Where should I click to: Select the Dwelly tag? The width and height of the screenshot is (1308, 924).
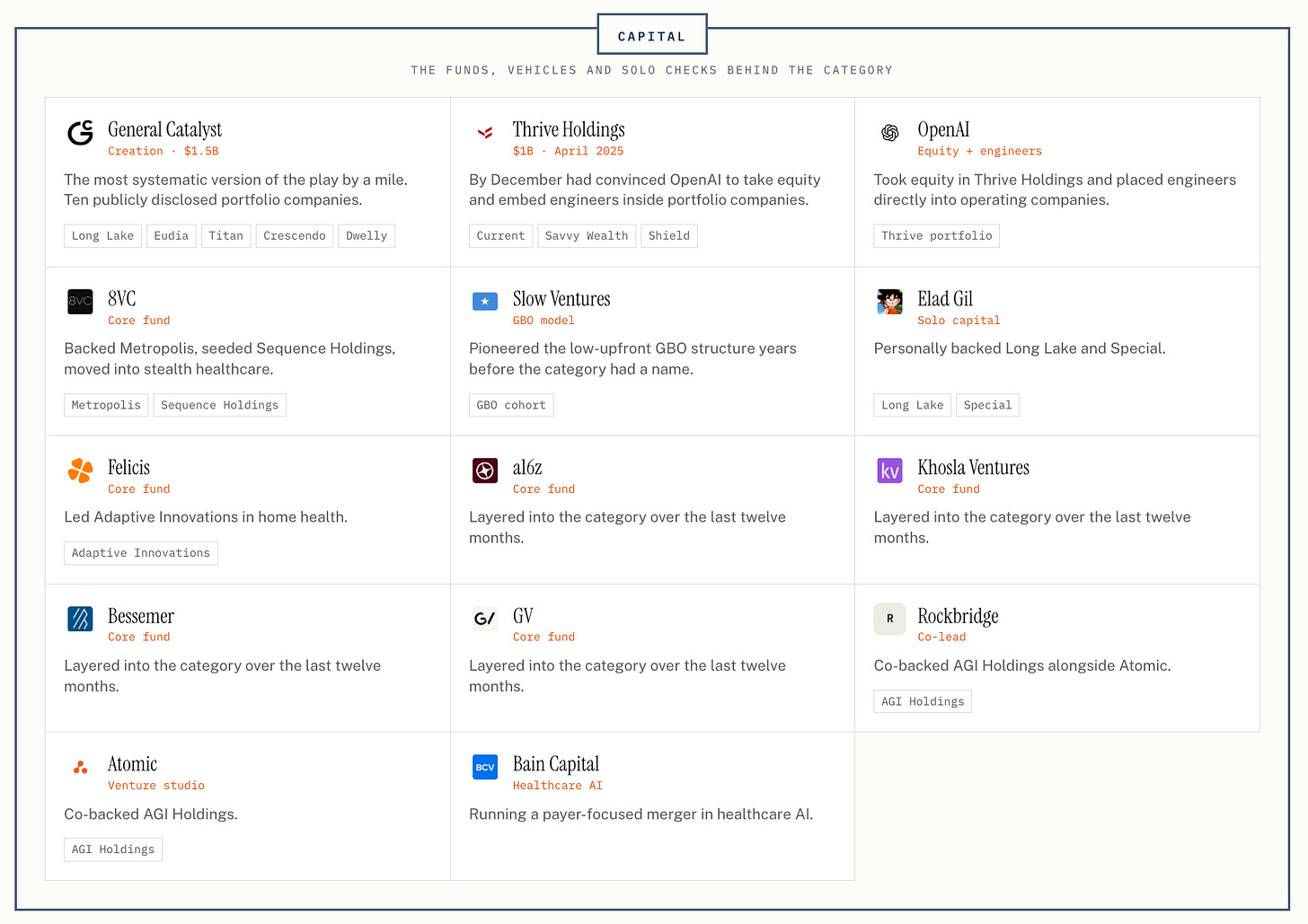367,235
